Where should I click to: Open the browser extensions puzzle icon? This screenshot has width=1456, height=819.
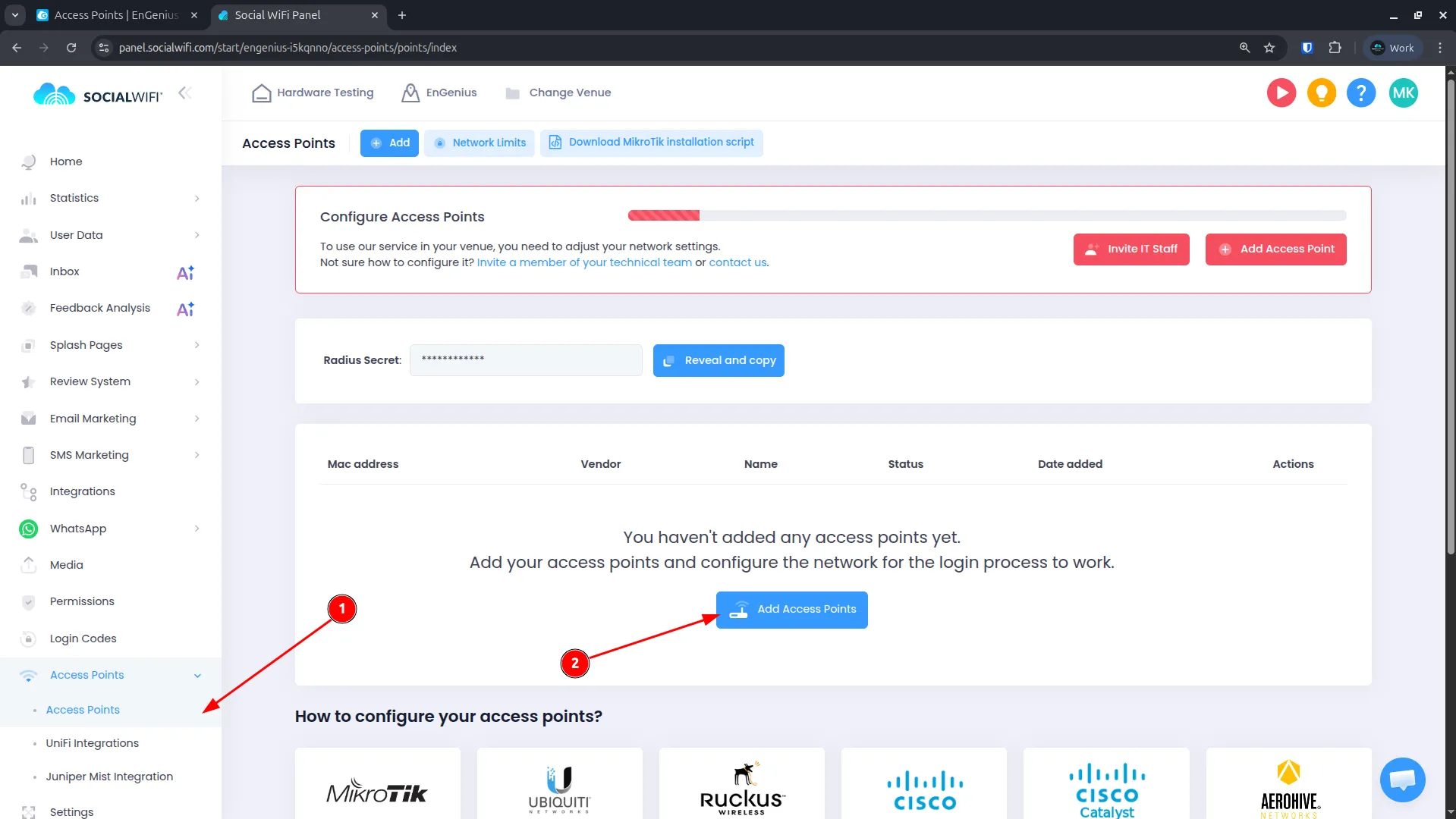click(x=1335, y=48)
